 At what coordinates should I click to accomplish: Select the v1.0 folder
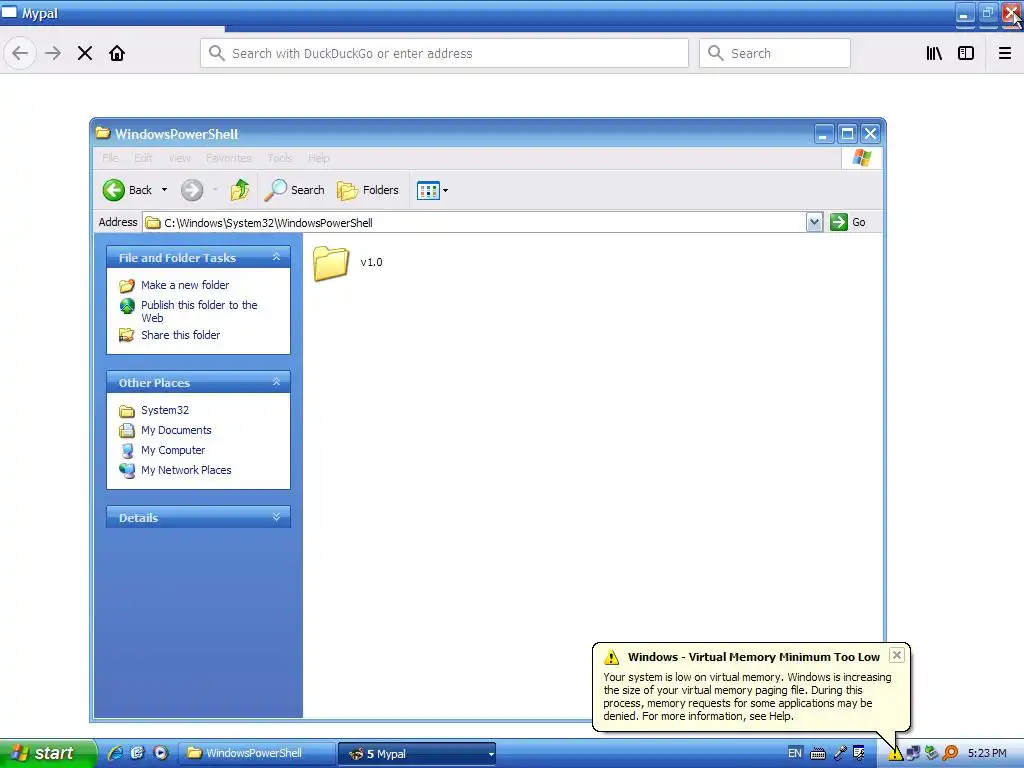(x=347, y=263)
